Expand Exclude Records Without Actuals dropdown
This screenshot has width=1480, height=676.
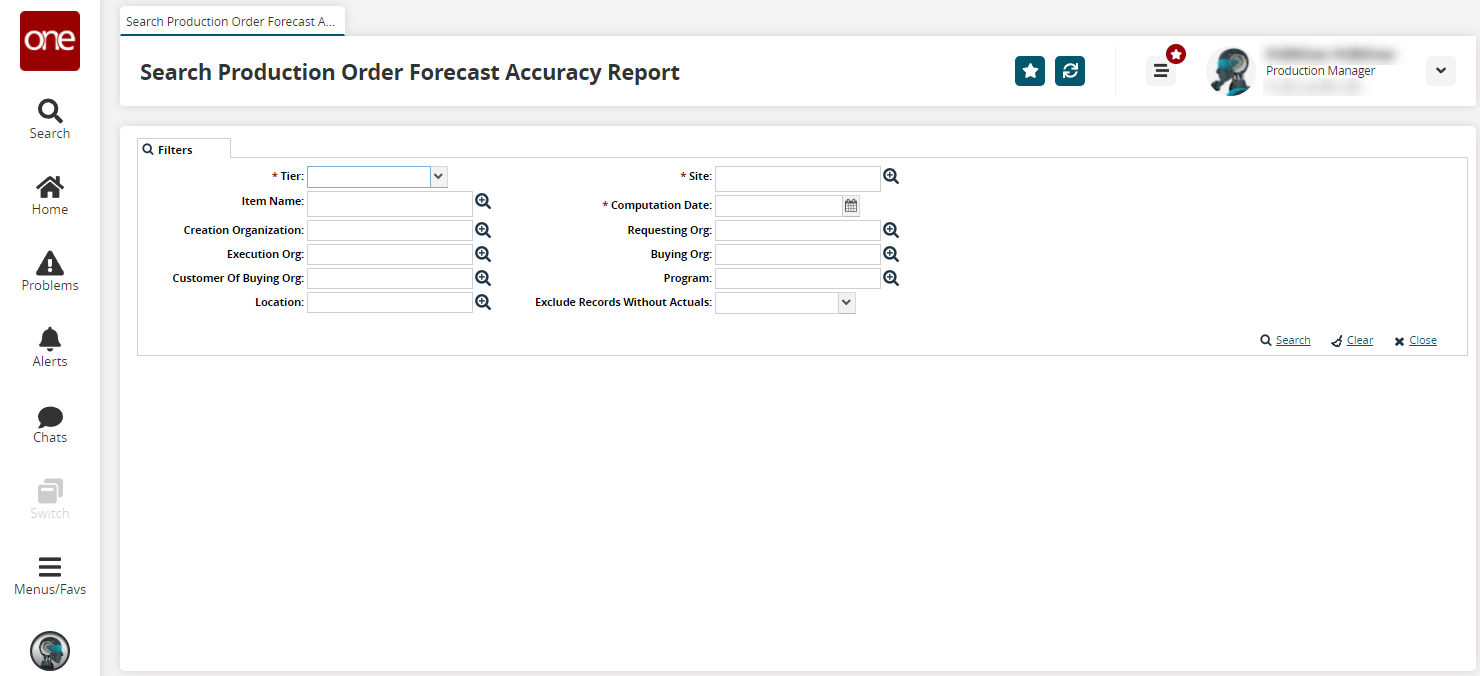(x=846, y=303)
